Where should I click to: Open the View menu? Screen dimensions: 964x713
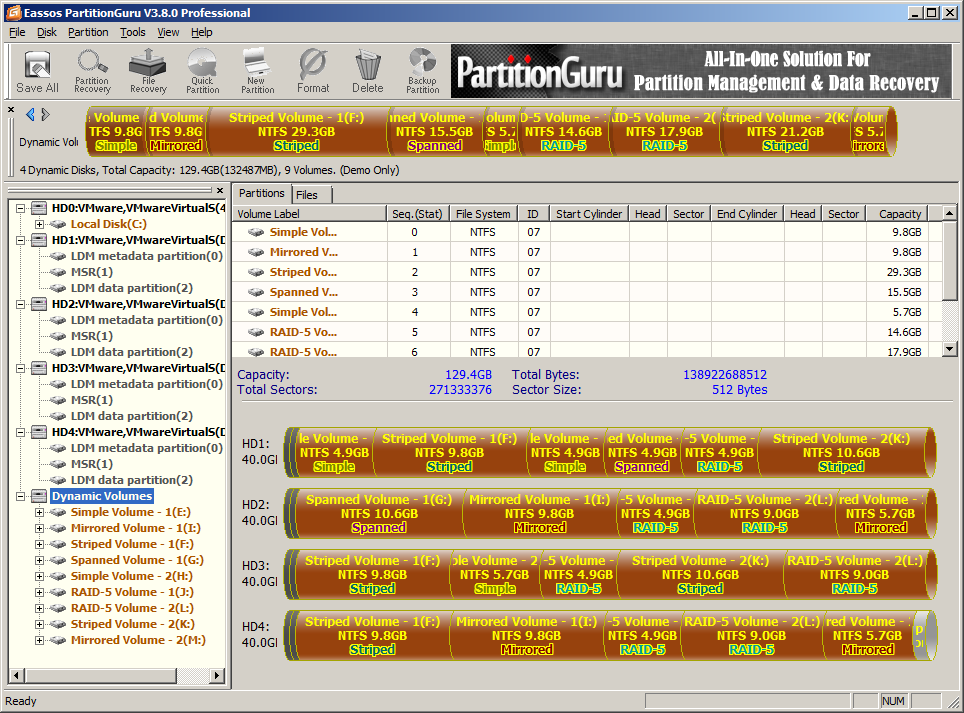(168, 33)
